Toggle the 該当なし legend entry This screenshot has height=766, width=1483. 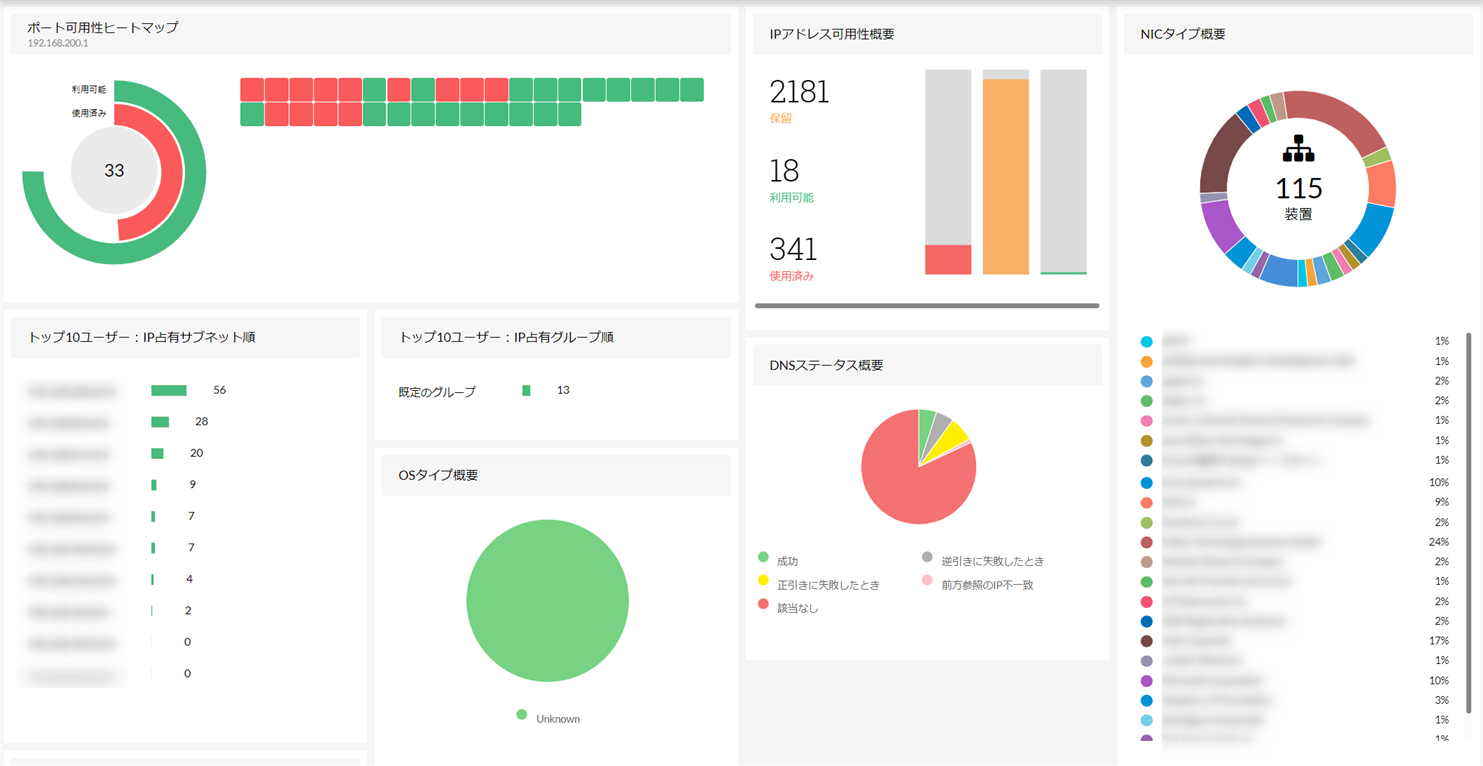coord(788,606)
